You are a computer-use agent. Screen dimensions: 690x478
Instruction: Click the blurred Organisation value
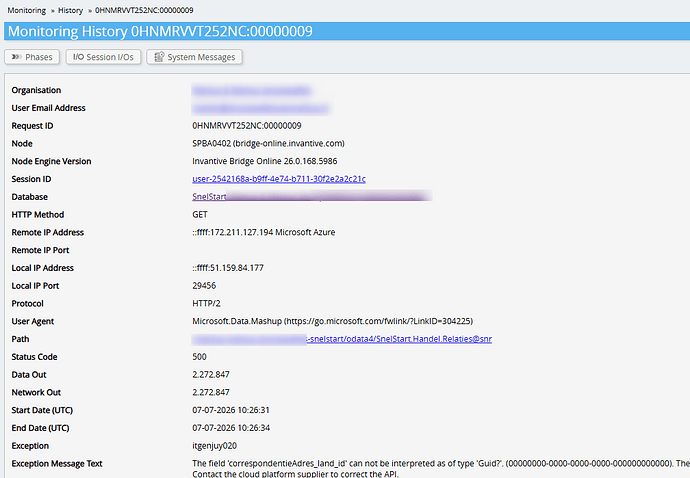[252, 91]
